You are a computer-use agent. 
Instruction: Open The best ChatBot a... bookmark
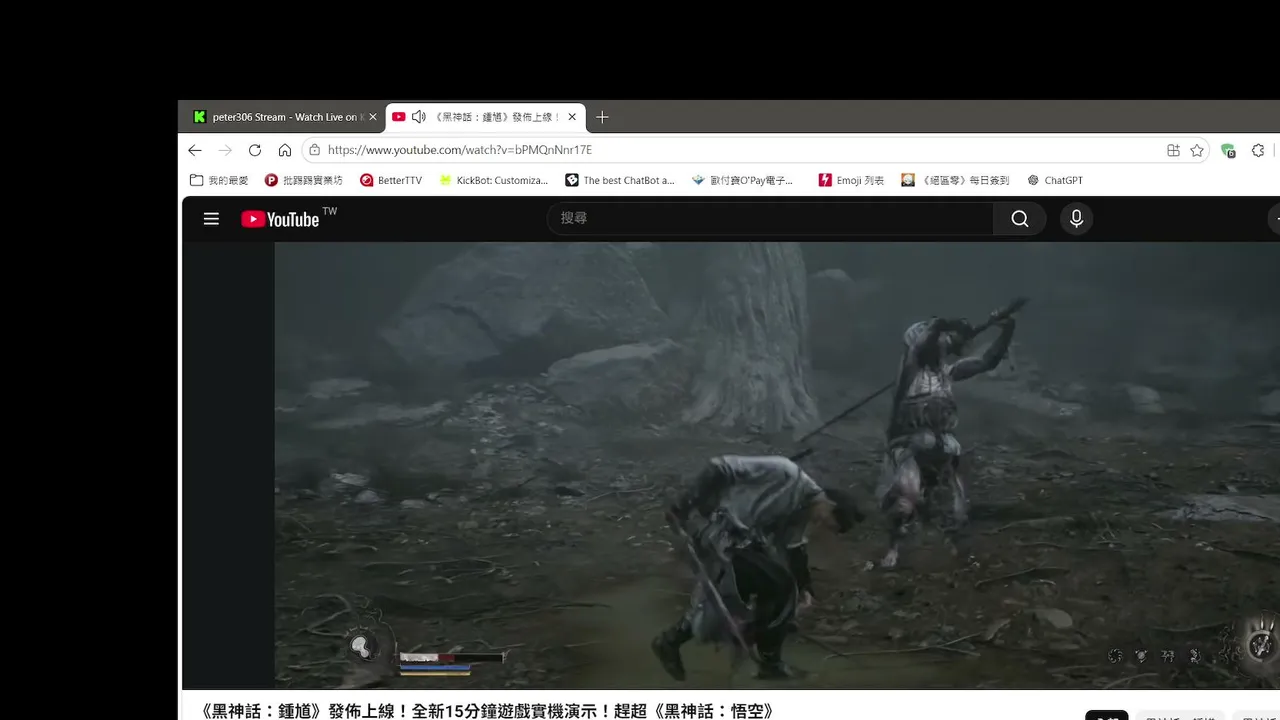[620, 180]
